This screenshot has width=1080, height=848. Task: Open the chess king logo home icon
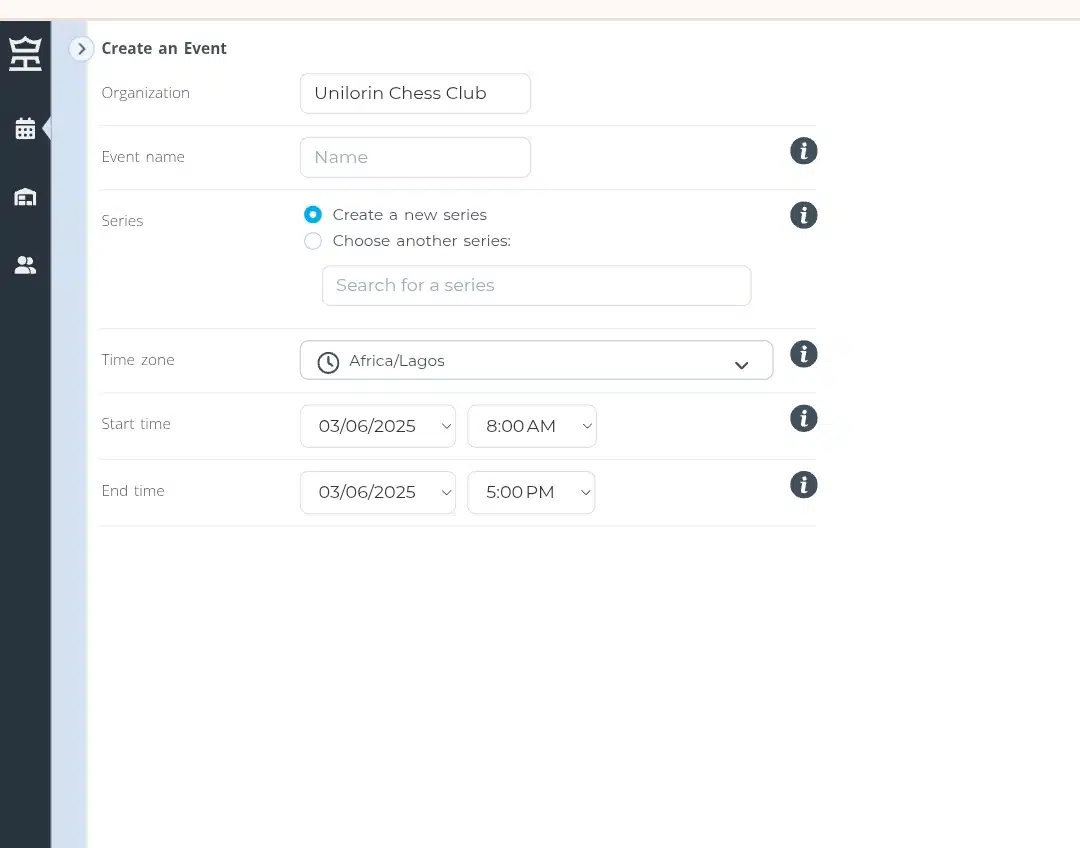25,54
